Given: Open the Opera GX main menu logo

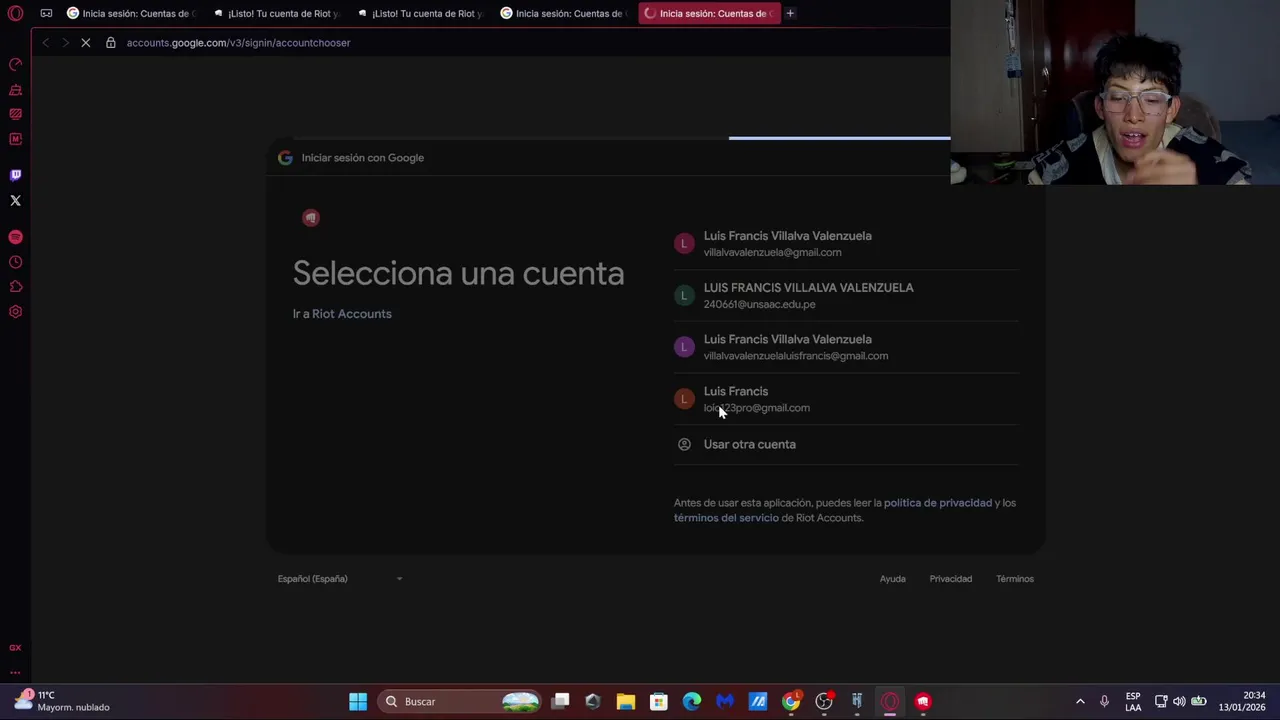Looking at the screenshot, I should pyautogui.click(x=15, y=13).
